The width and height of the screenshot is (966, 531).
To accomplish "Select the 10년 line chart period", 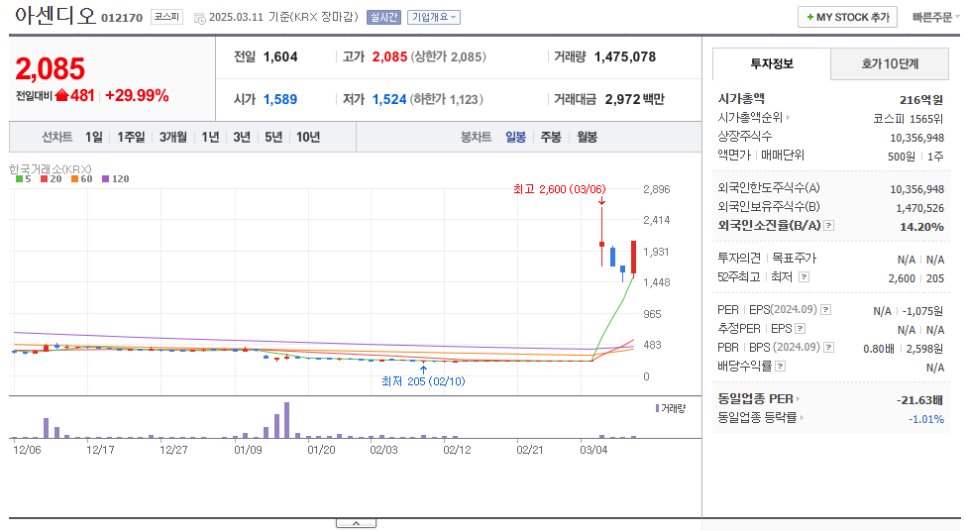I will coord(307,137).
